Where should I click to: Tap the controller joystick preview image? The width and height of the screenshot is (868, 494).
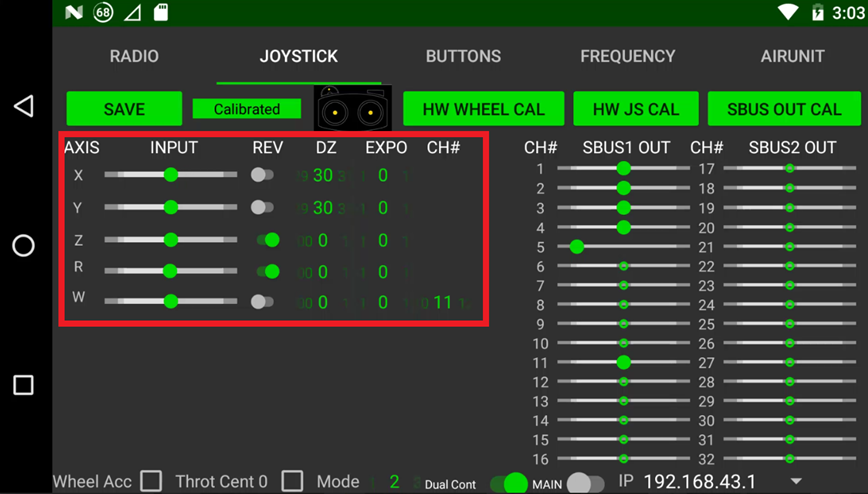coord(352,108)
